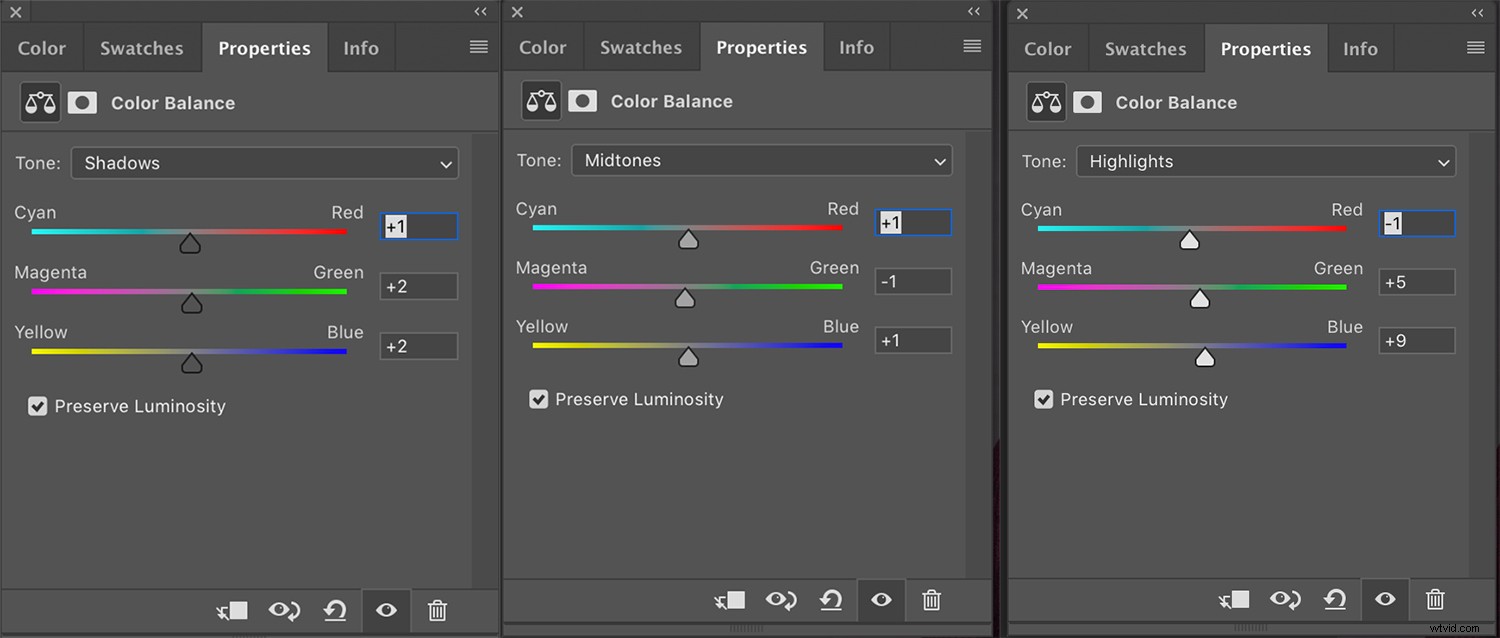Open the Midtones Tone dropdown
1500x638 pixels.
(x=761, y=160)
